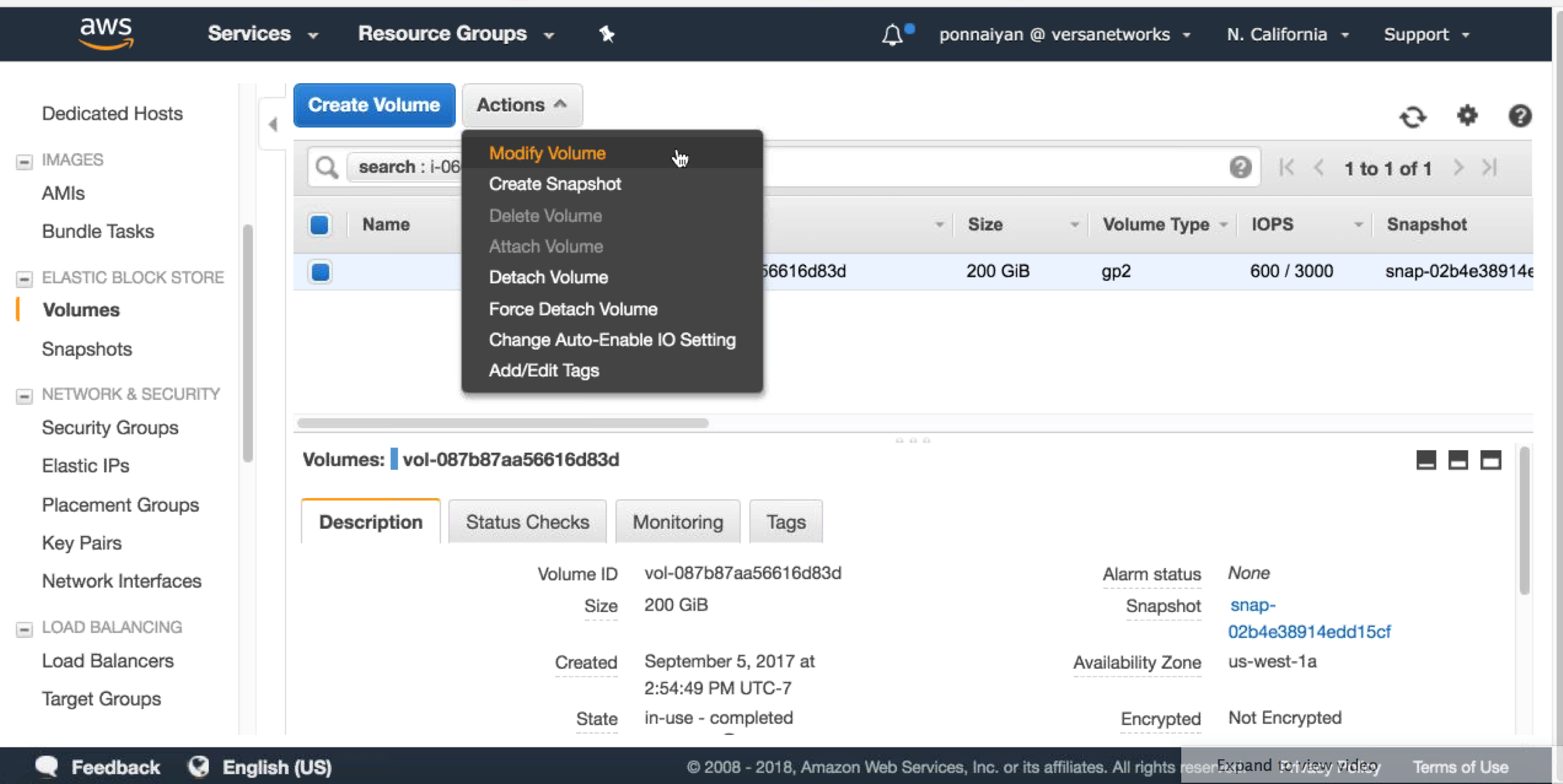Click the Create Volume button
The height and width of the screenshot is (784, 1563).
click(374, 105)
